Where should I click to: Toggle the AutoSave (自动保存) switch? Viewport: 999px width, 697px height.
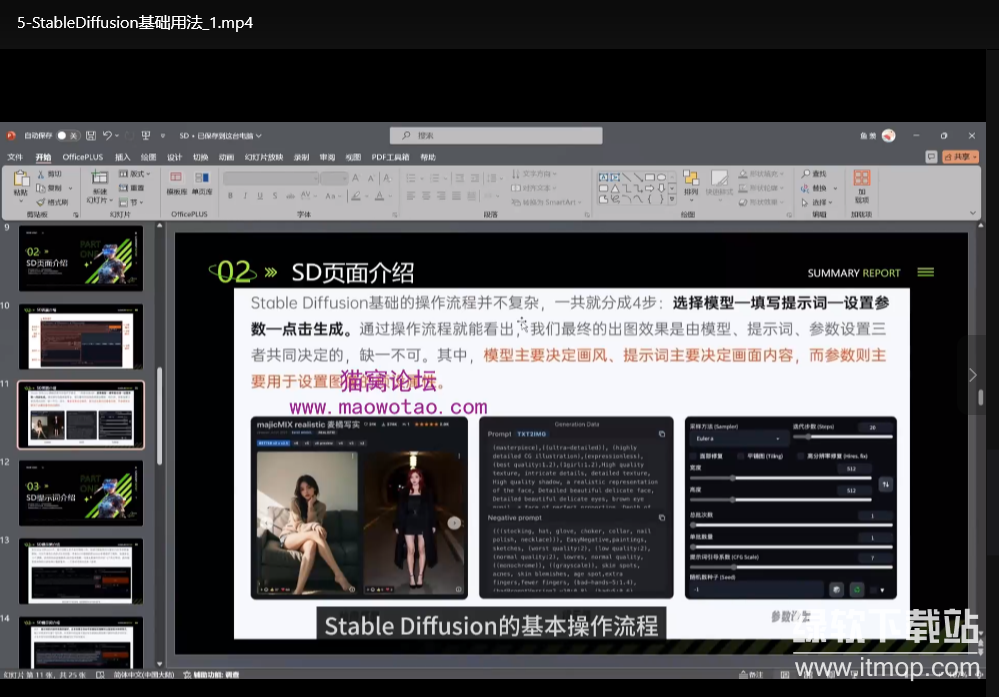point(67,136)
